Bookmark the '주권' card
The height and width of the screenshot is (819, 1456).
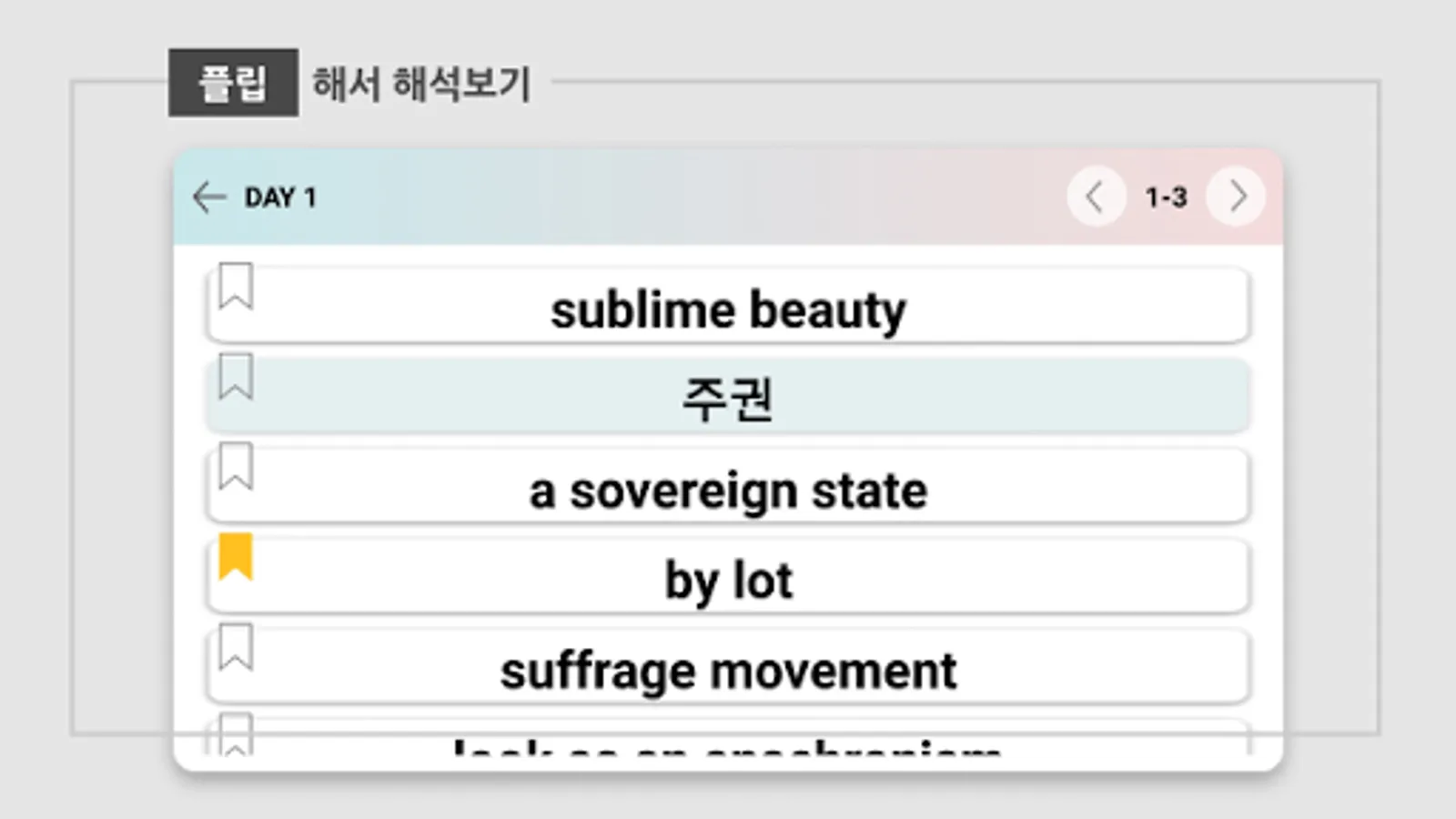(236, 377)
